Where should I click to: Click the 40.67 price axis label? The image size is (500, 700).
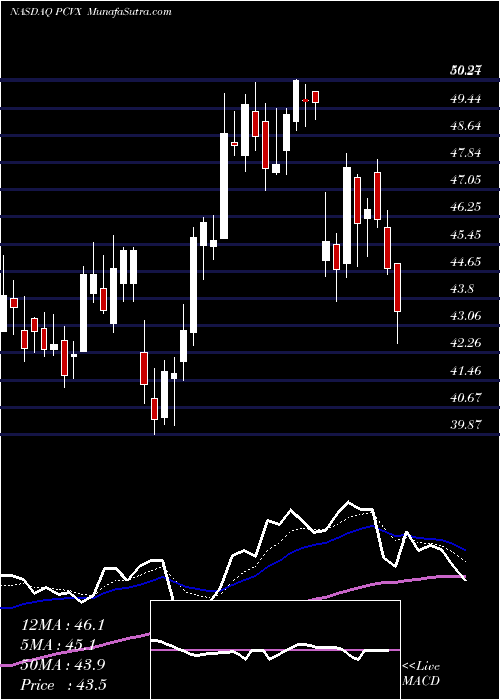(465, 397)
